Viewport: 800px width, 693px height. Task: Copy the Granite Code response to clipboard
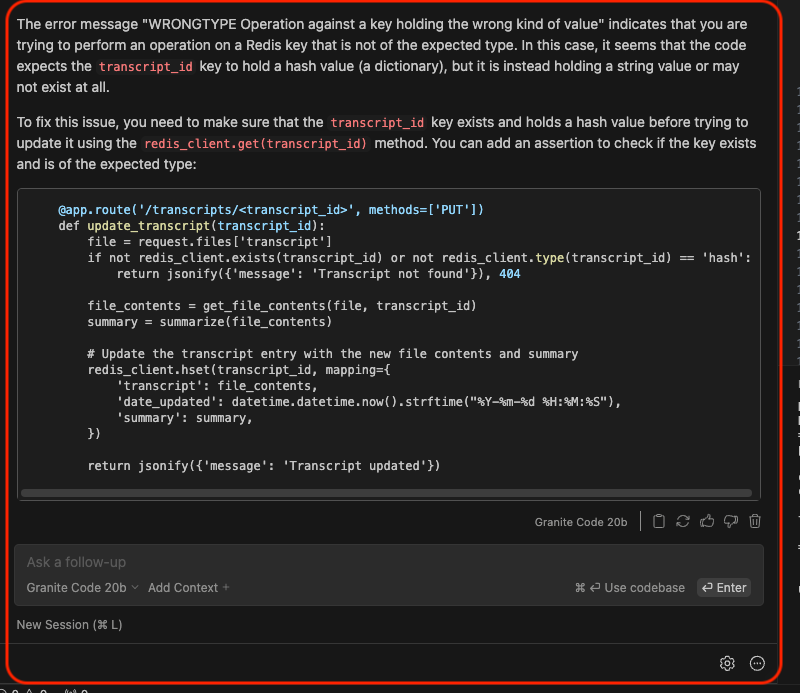coord(659,521)
